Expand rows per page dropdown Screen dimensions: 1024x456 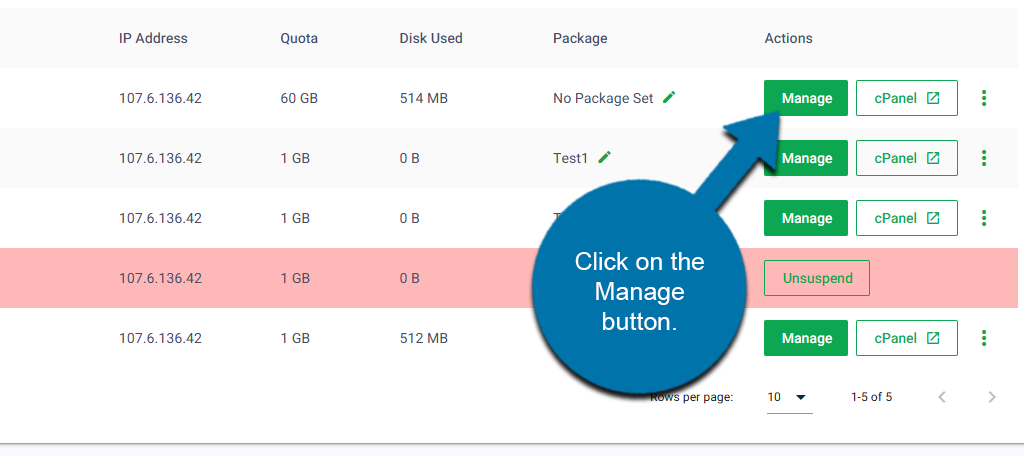(x=788, y=397)
